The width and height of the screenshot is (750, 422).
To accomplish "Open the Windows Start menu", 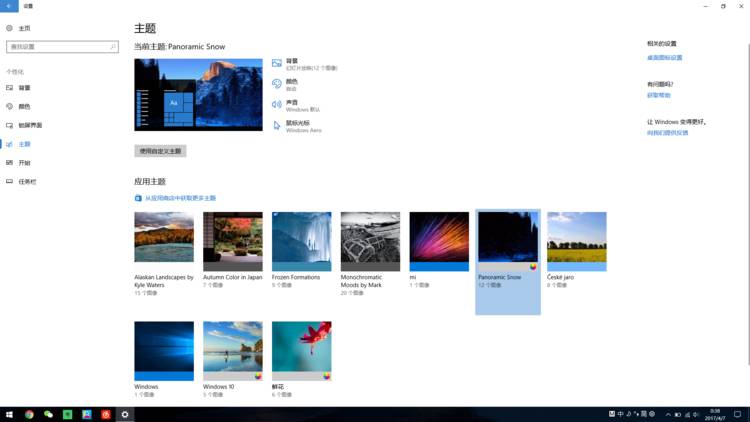I will click(x=9, y=414).
